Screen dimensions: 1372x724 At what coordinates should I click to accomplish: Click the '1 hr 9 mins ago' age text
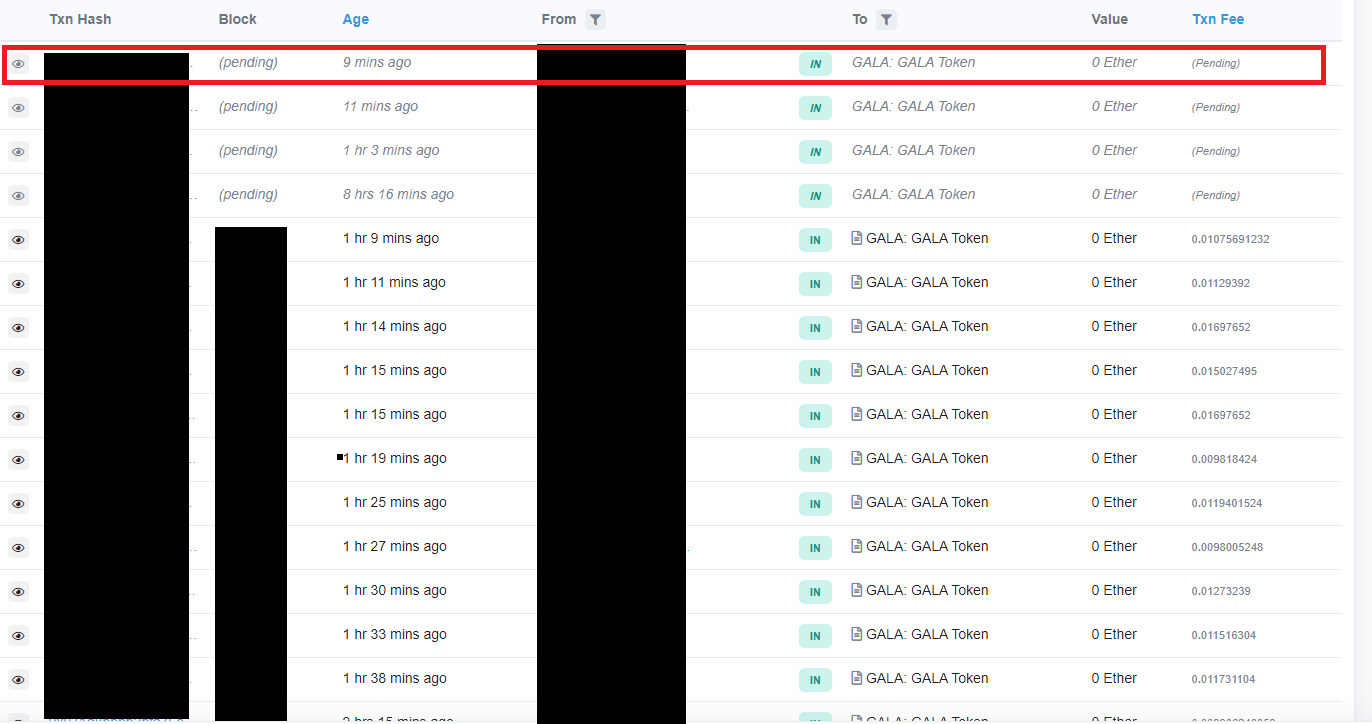pos(391,238)
